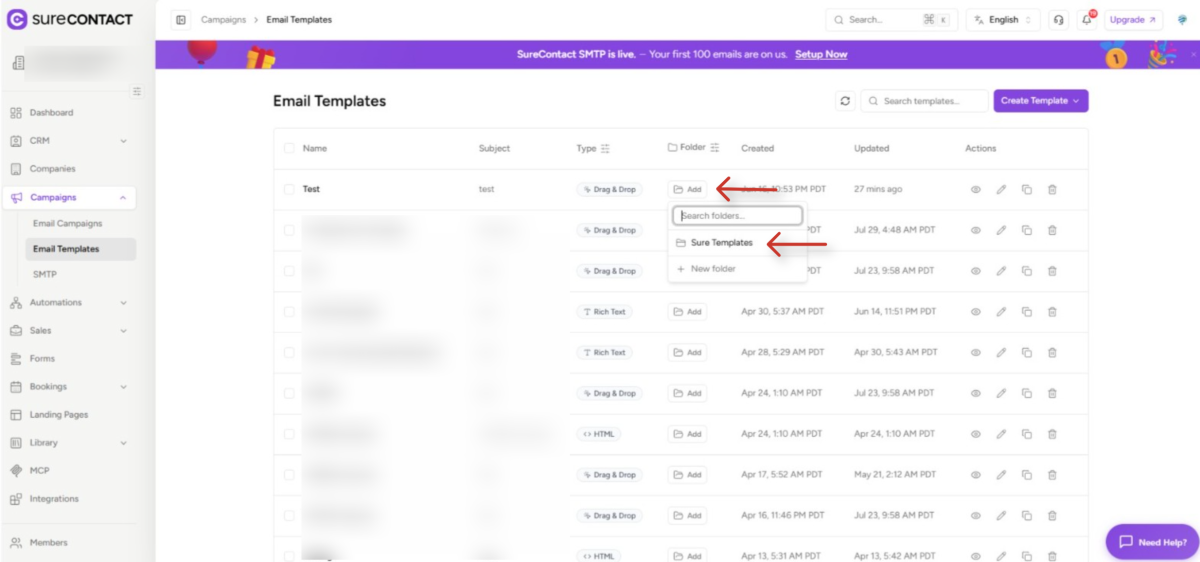The image size is (1200, 562).
Task: Open Dashboard from the sidebar
Action: (70, 113)
